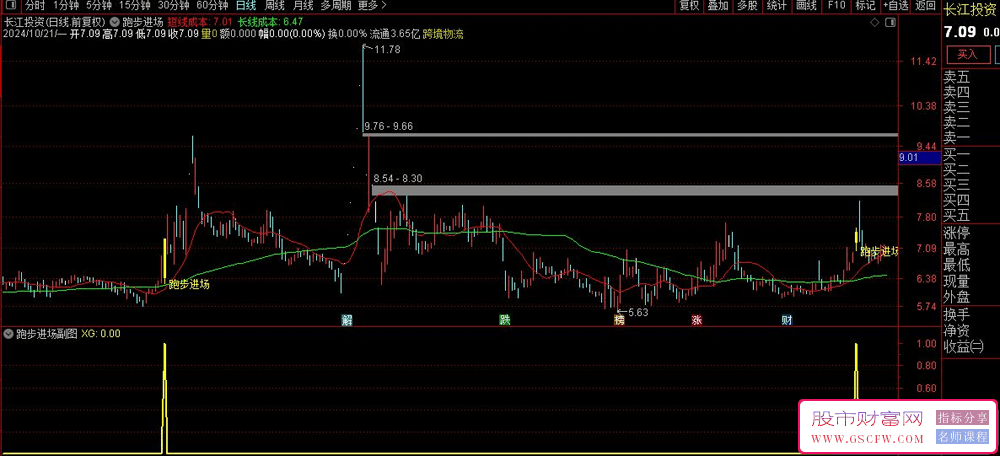
Task: Open 多周期 multi-period view
Action: coord(335,6)
